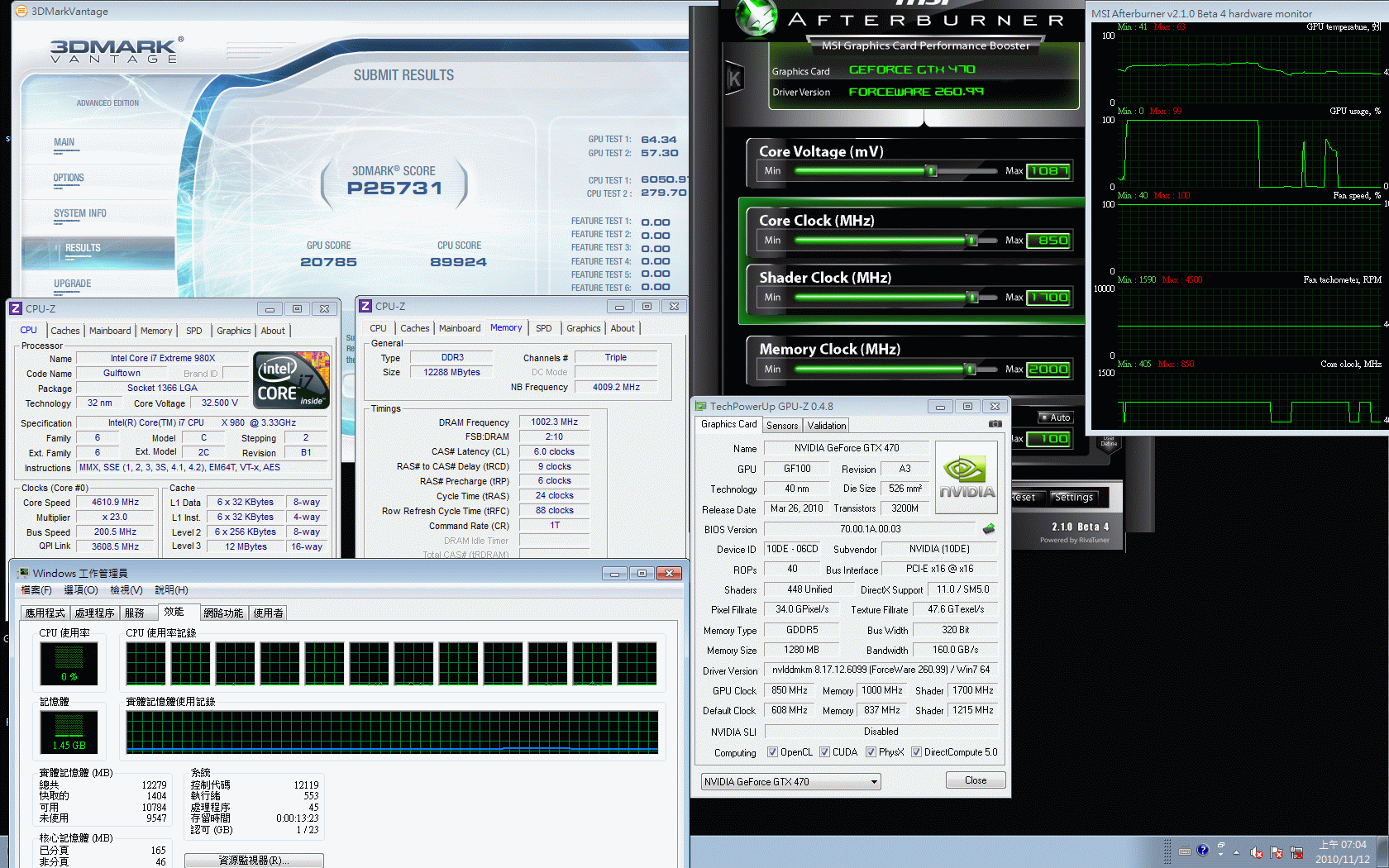This screenshot has width=1389, height=868.
Task: Open GPU-Z graphics card selector dropdown
Action: point(791,781)
